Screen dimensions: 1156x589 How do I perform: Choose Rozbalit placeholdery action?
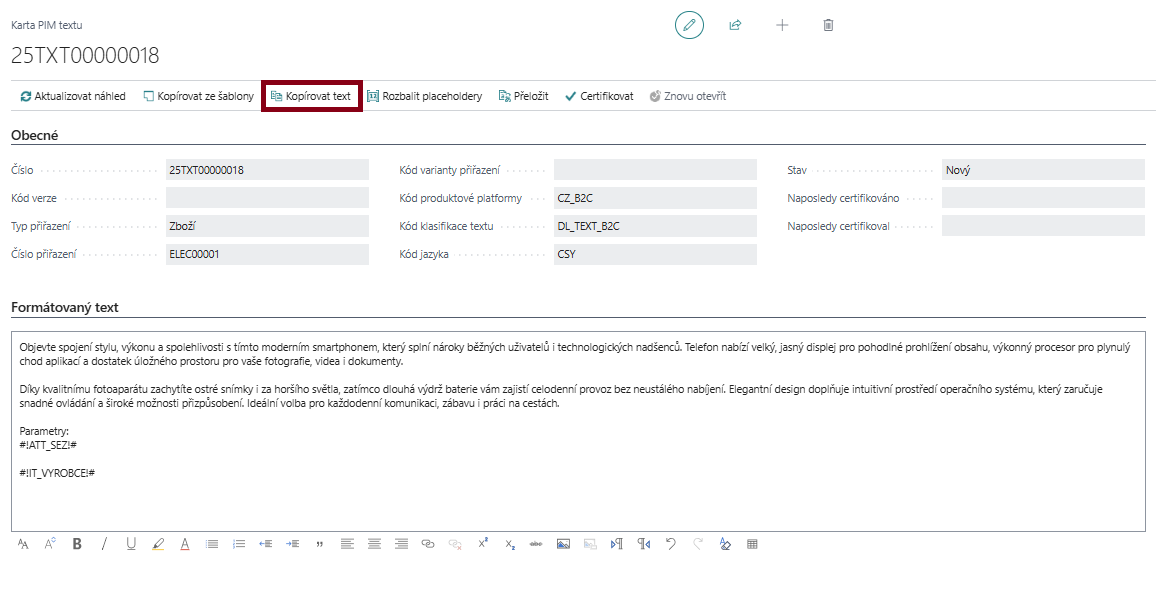(x=424, y=97)
